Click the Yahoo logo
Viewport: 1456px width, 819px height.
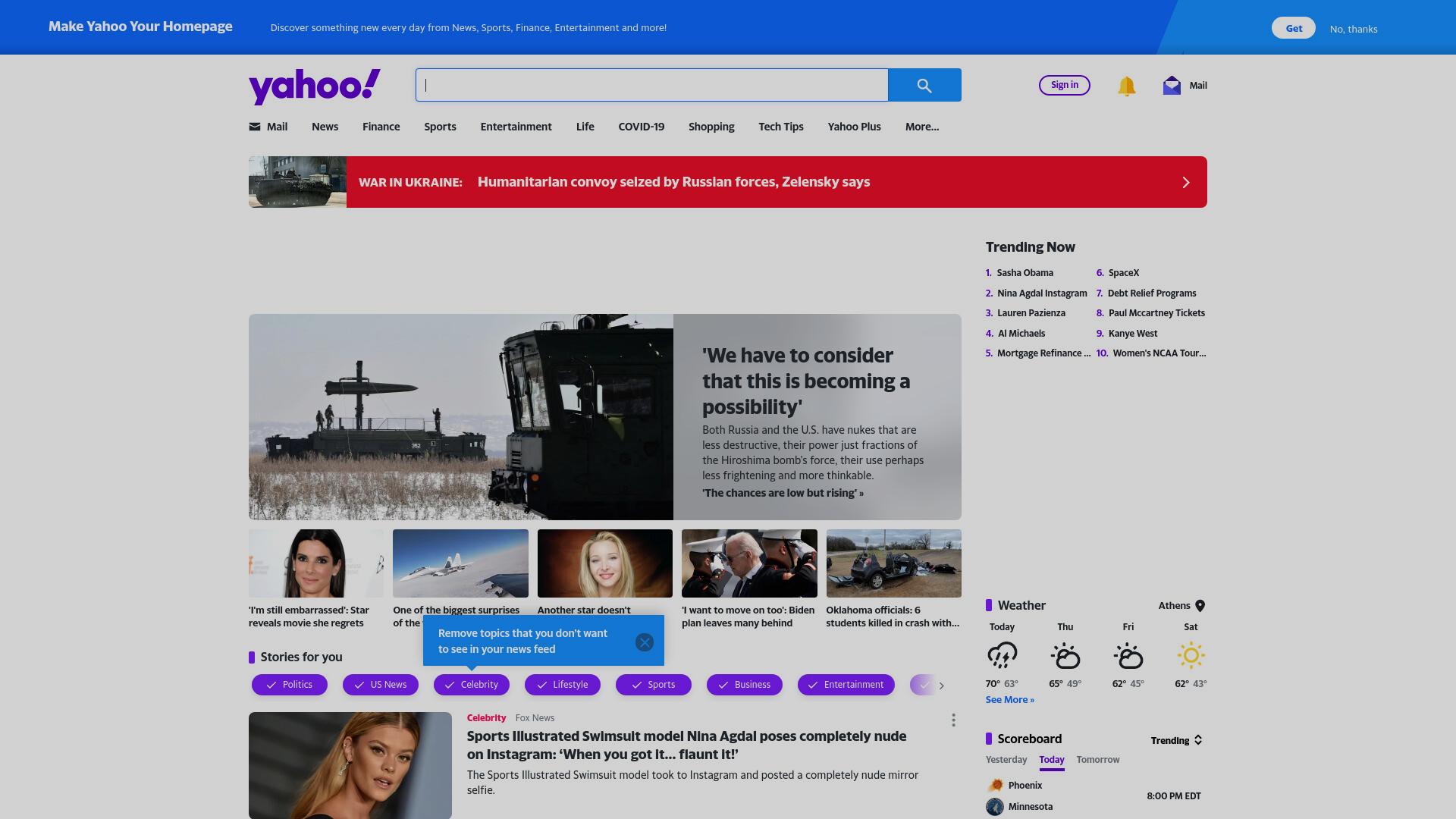coord(315,86)
